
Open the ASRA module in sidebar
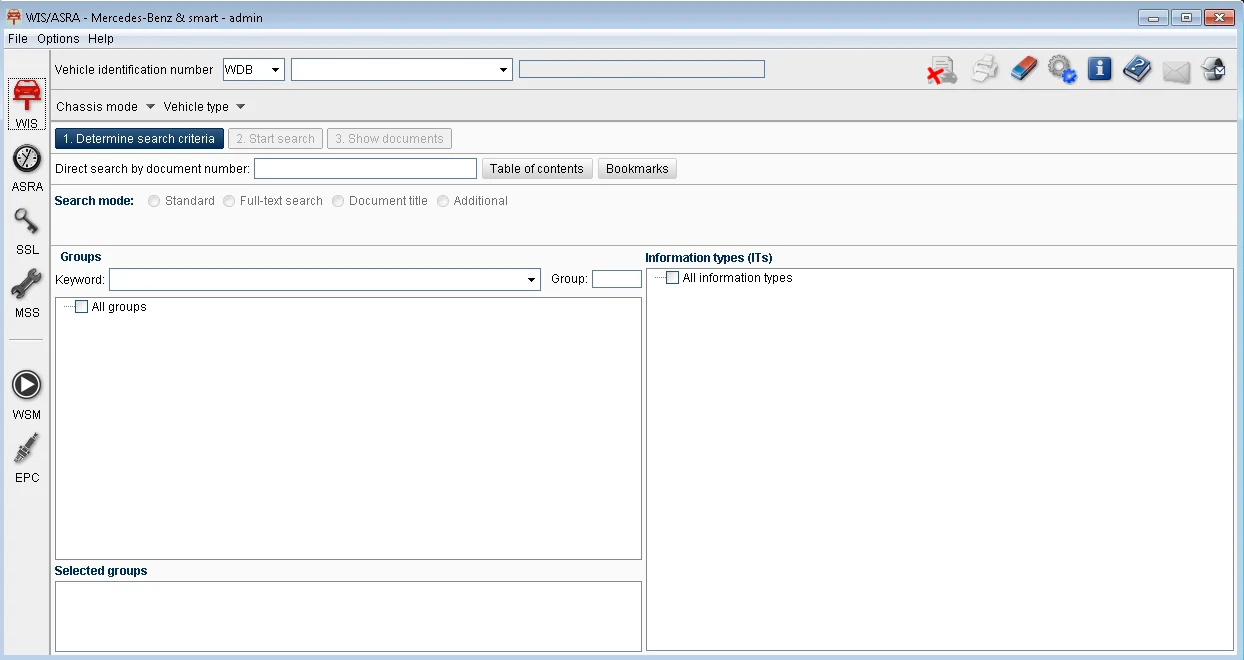pos(27,168)
